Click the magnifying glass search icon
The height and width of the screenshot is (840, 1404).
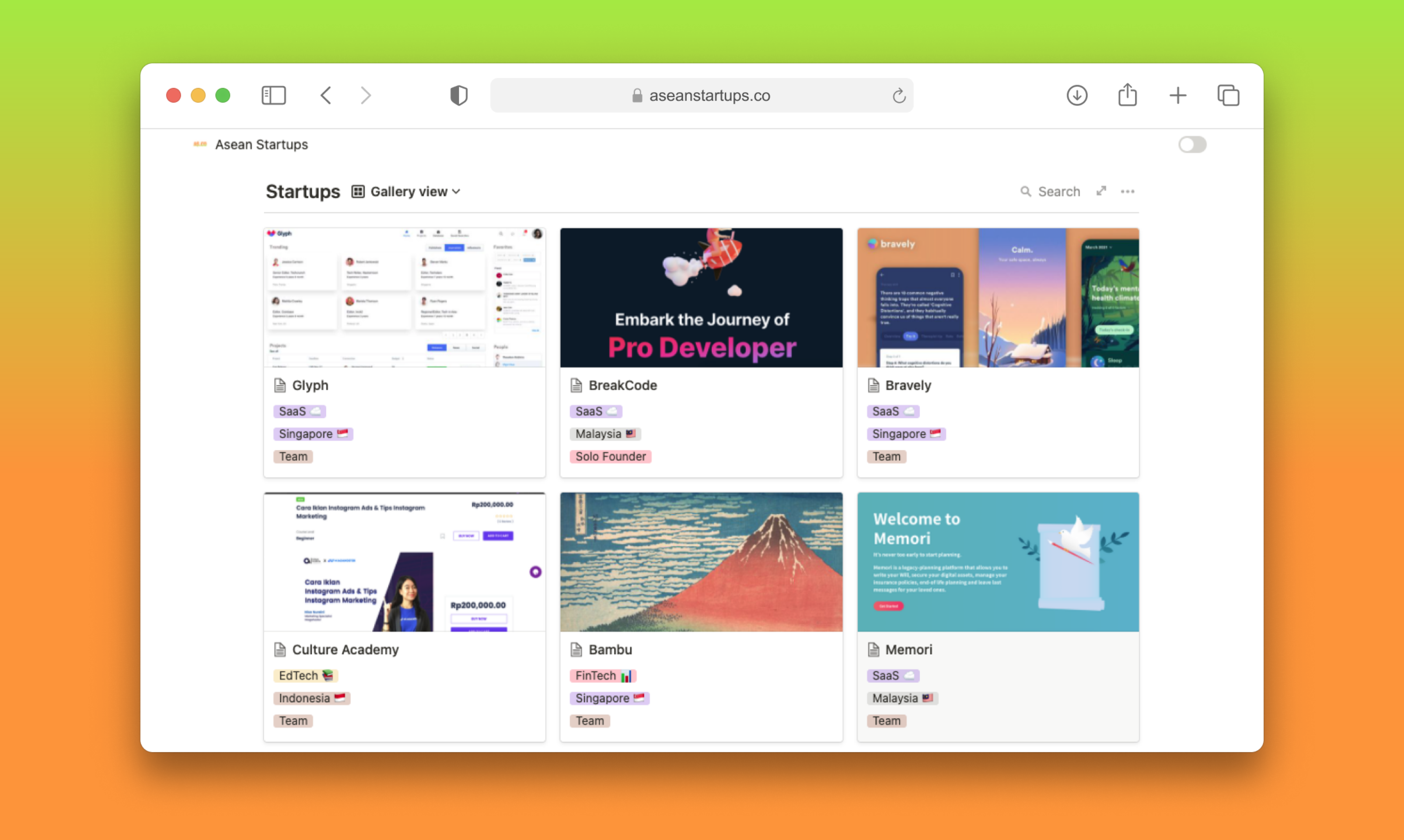click(x=1025, y=191)
